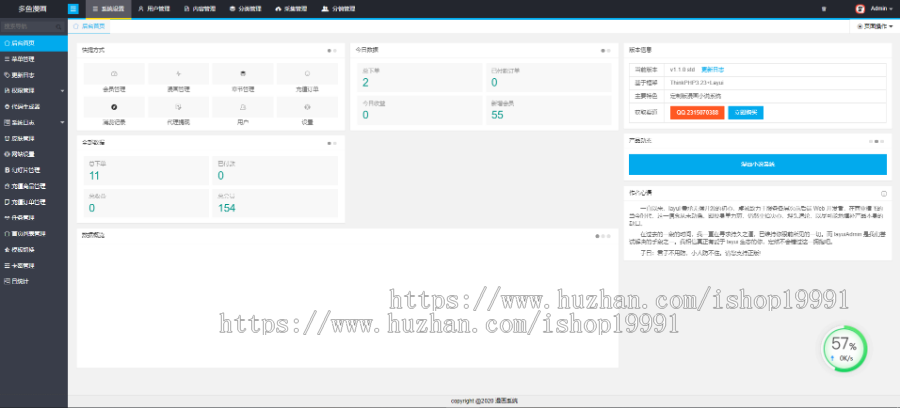900x408 pixels.
Task: Open the 系统设置 top navigation tab
Action: (x=108, y=9)
